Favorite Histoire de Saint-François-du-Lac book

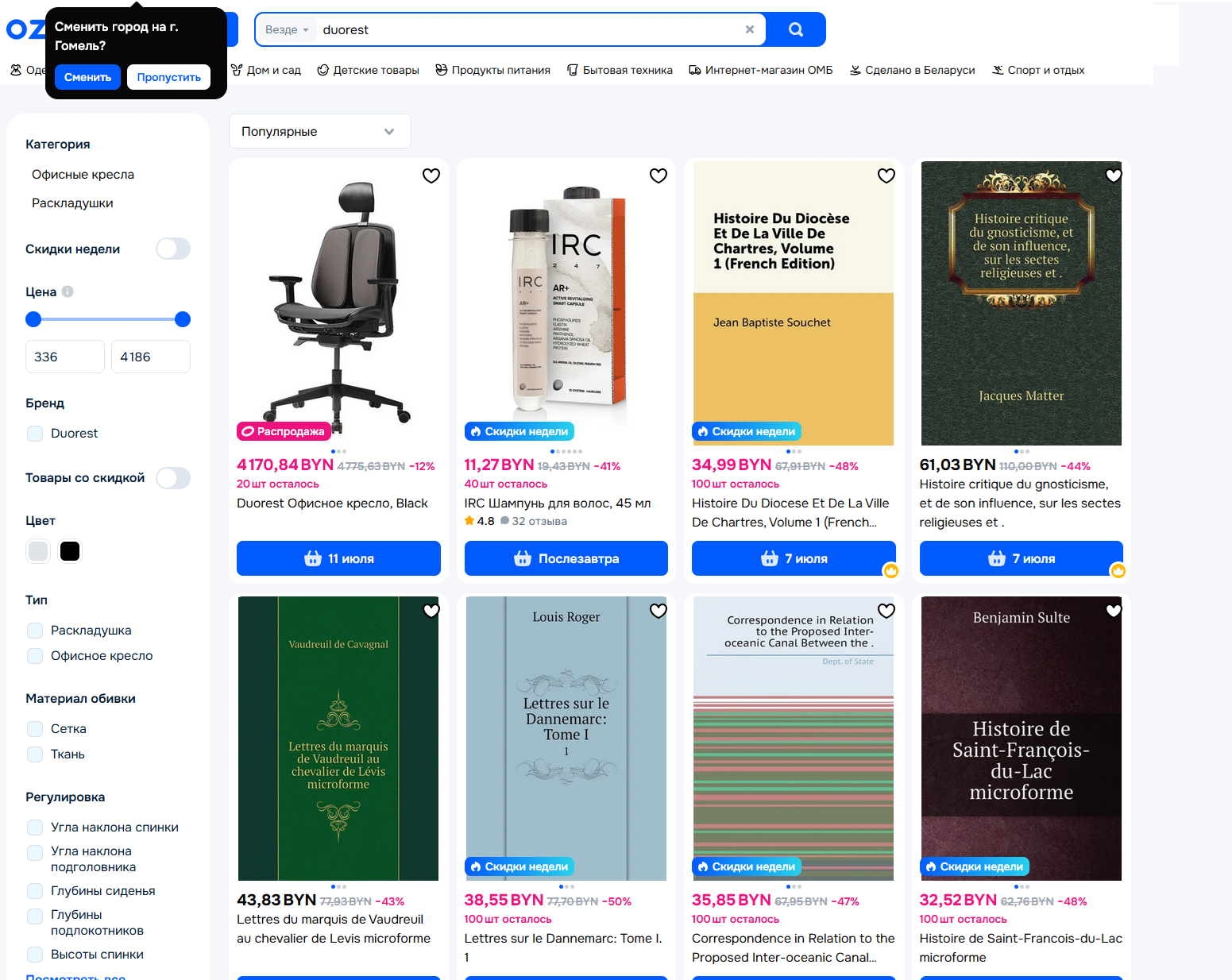coord(1114,611)
